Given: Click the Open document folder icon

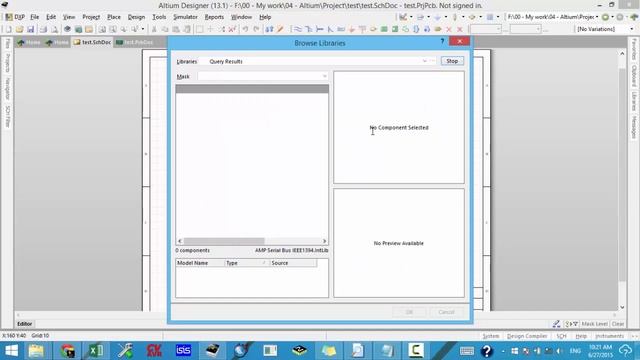Looking at the screenshot, I should (x=19, y=29).
